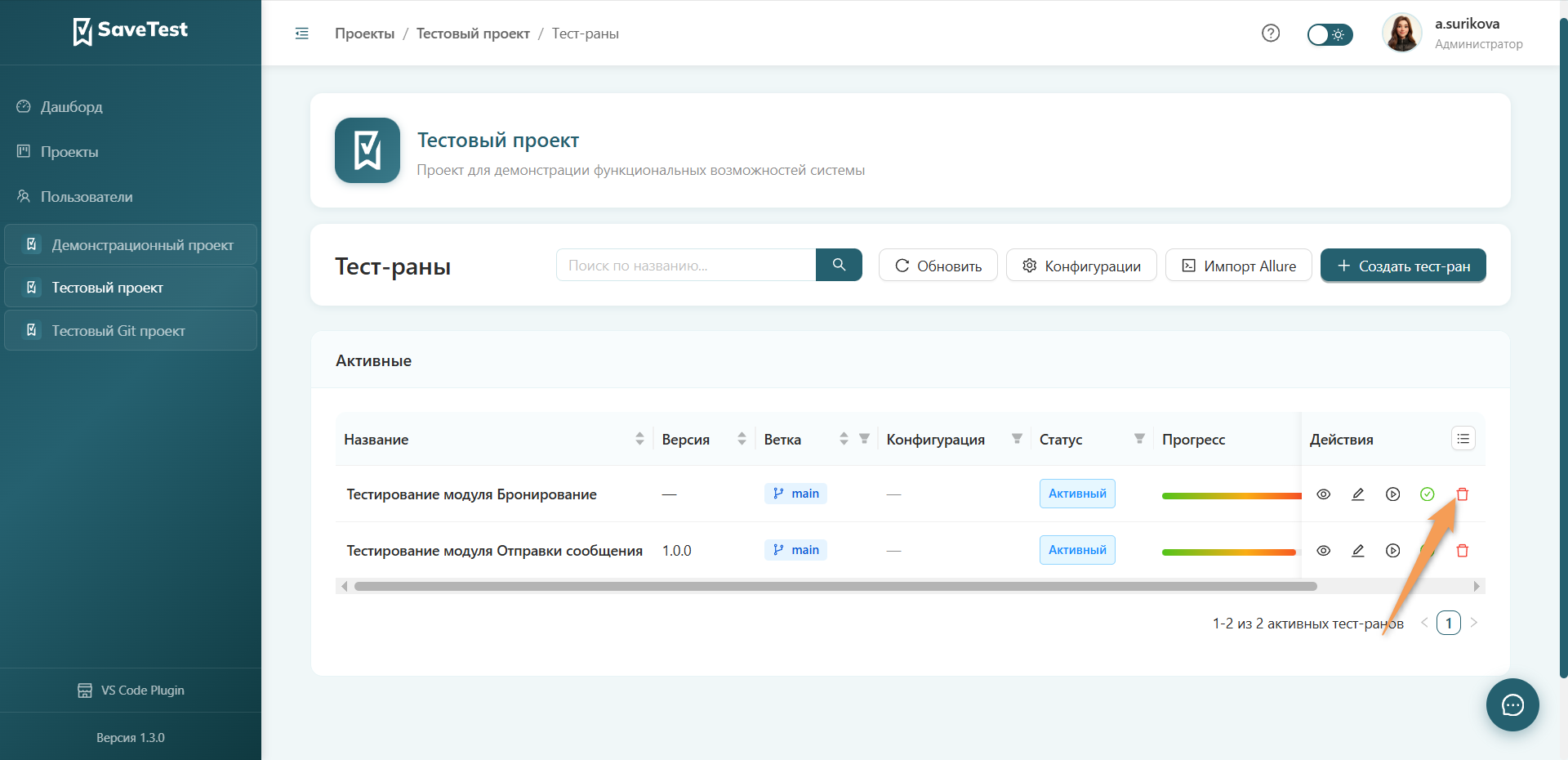This screenshot has height=760, width=1568.
Task: Click the Тестовый проект project logo tile
Action: 367,150
